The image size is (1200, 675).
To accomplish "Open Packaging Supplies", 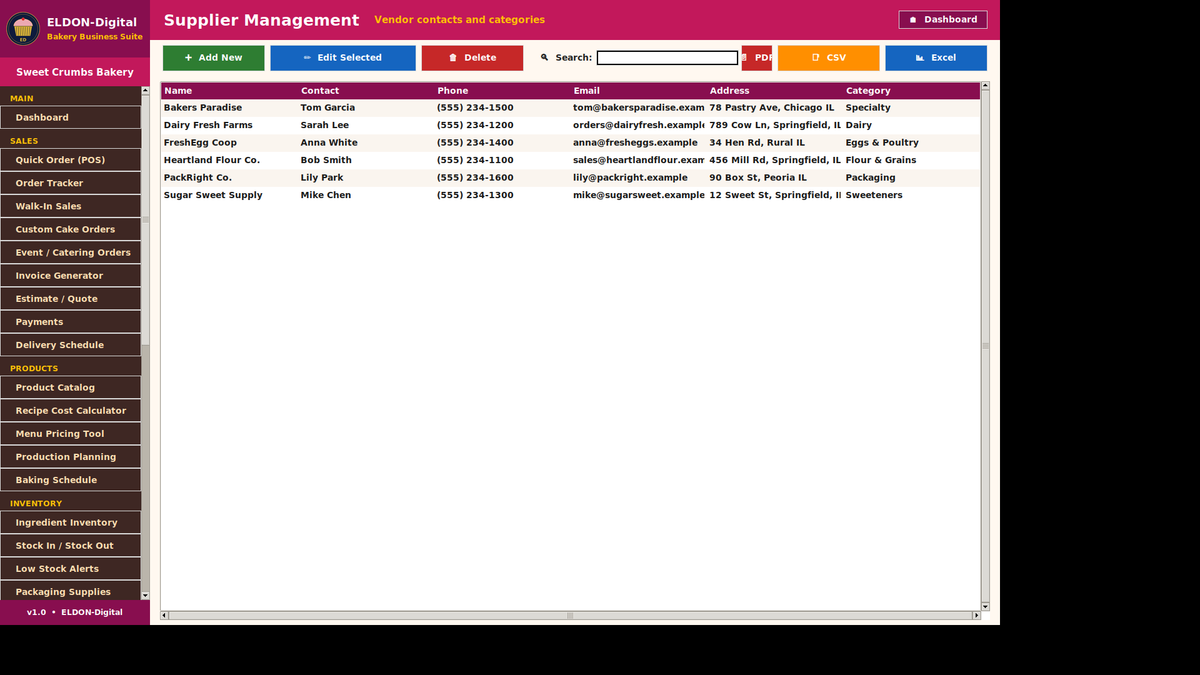I will (x=70, y=592).
